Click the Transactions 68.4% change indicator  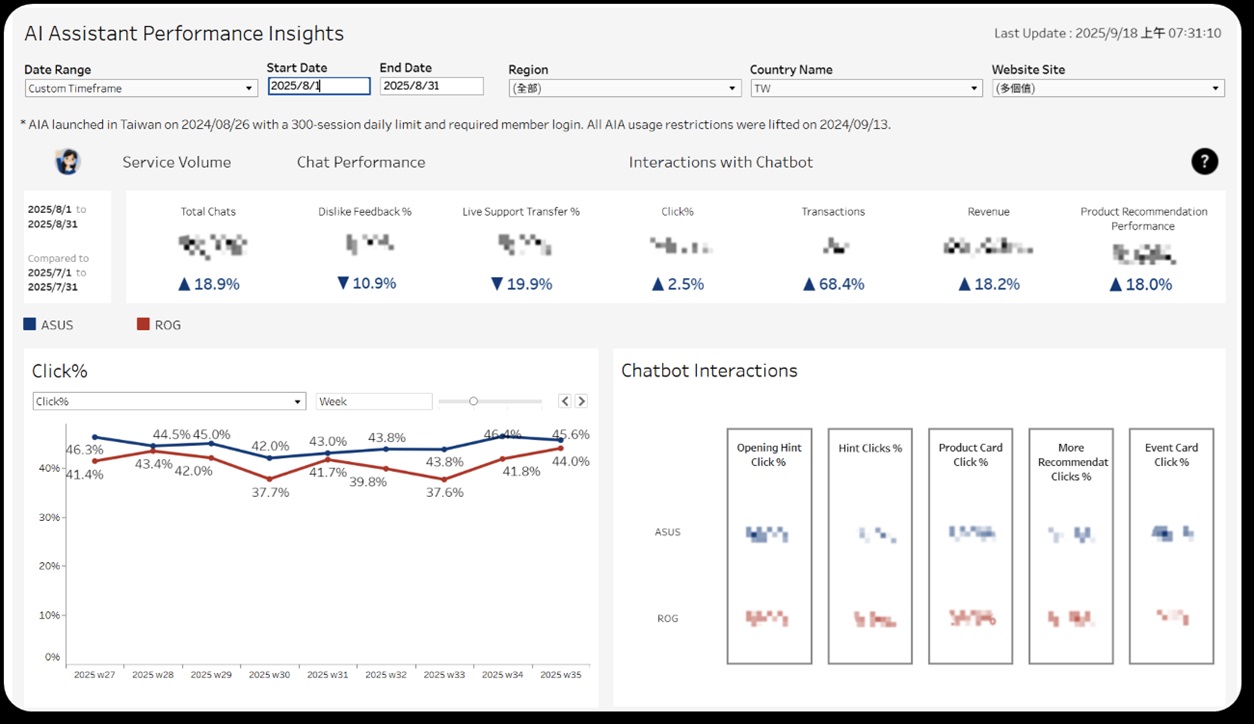833,284
